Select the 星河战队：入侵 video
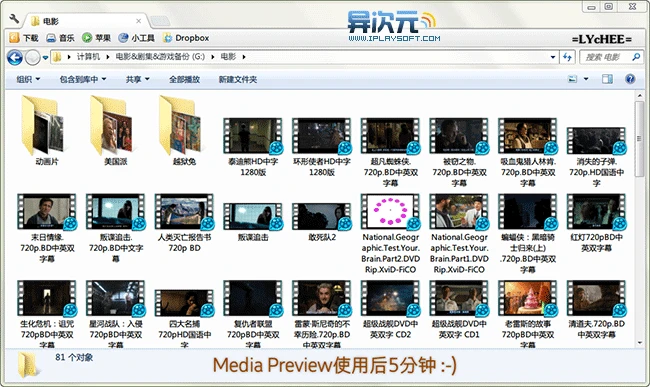Screen dimensions: 650x387 click(x=116, y=314)
